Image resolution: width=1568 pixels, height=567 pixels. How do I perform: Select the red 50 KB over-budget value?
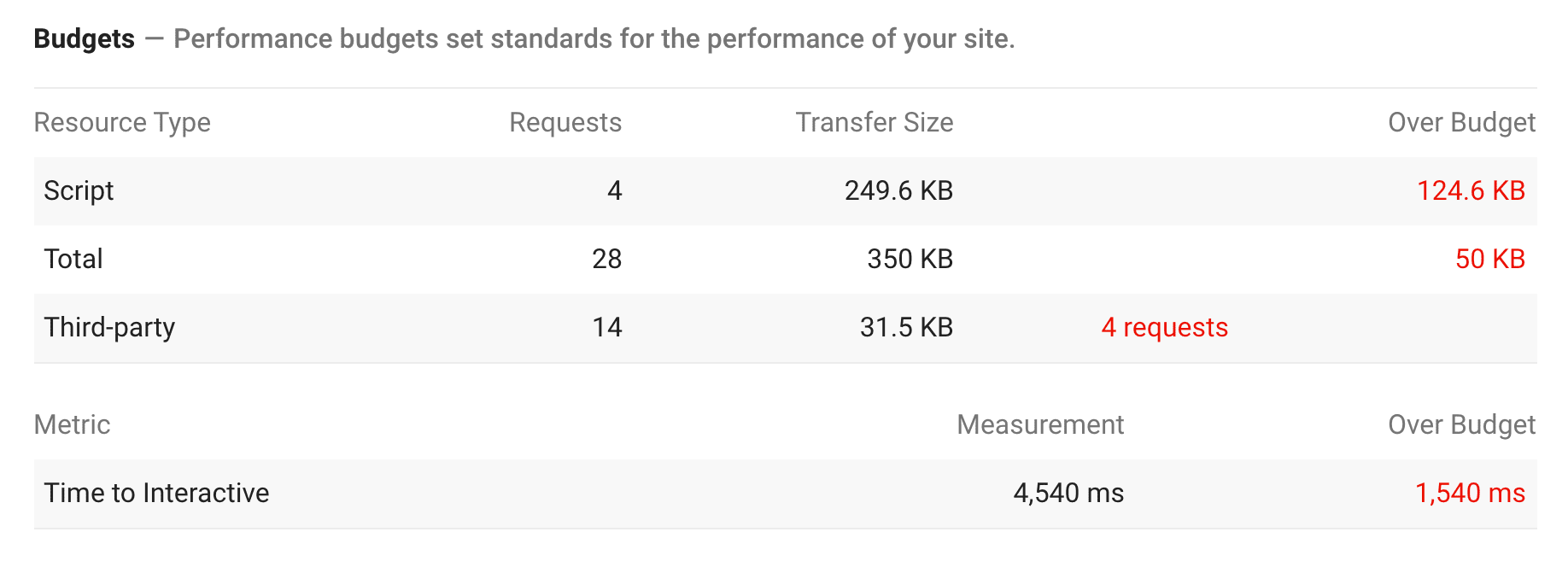(x=1489, y=260)
